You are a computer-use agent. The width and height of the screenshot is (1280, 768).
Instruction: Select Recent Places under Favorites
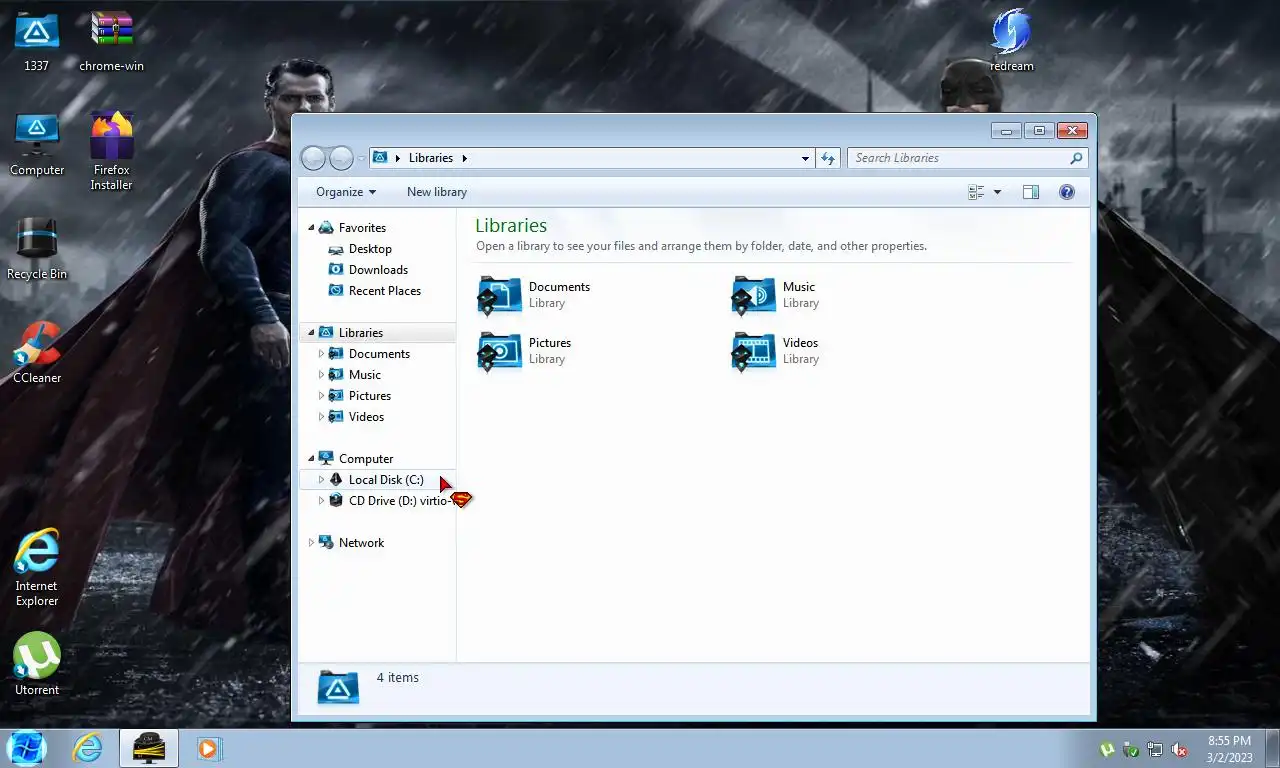pyautogui.click(x=385, y=291)
